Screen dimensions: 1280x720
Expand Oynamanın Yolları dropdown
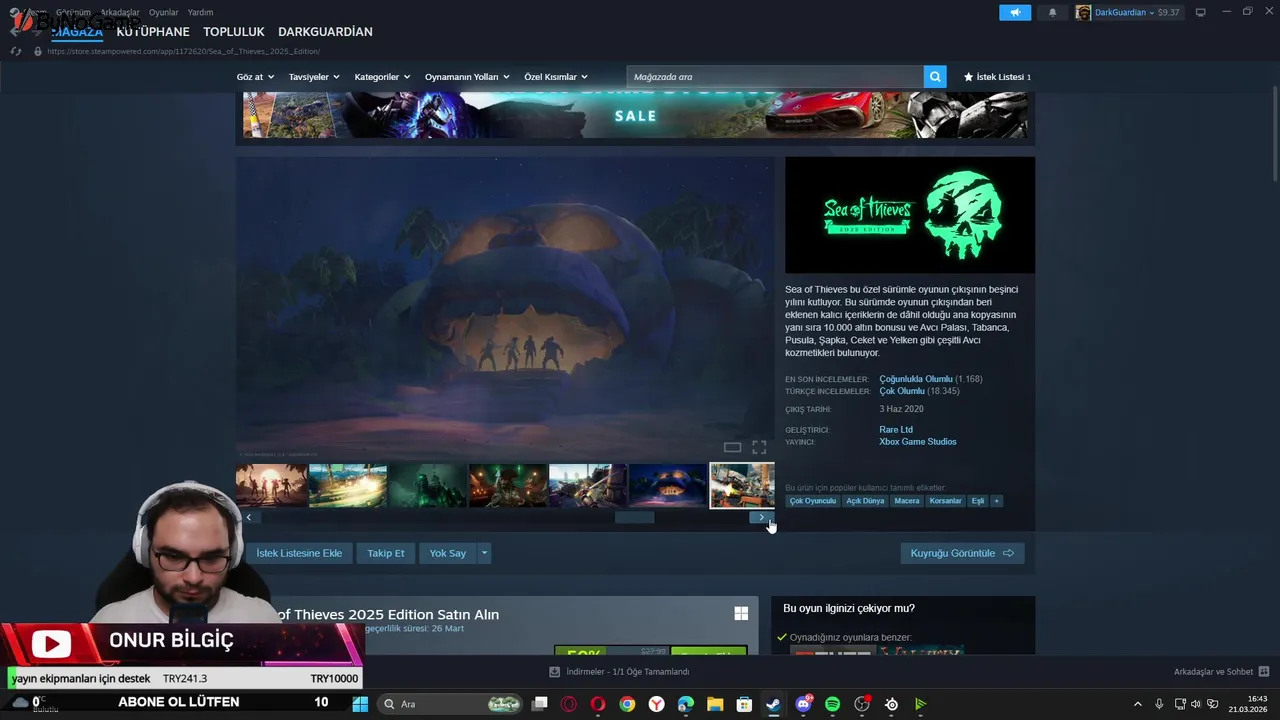pos(467,77)
